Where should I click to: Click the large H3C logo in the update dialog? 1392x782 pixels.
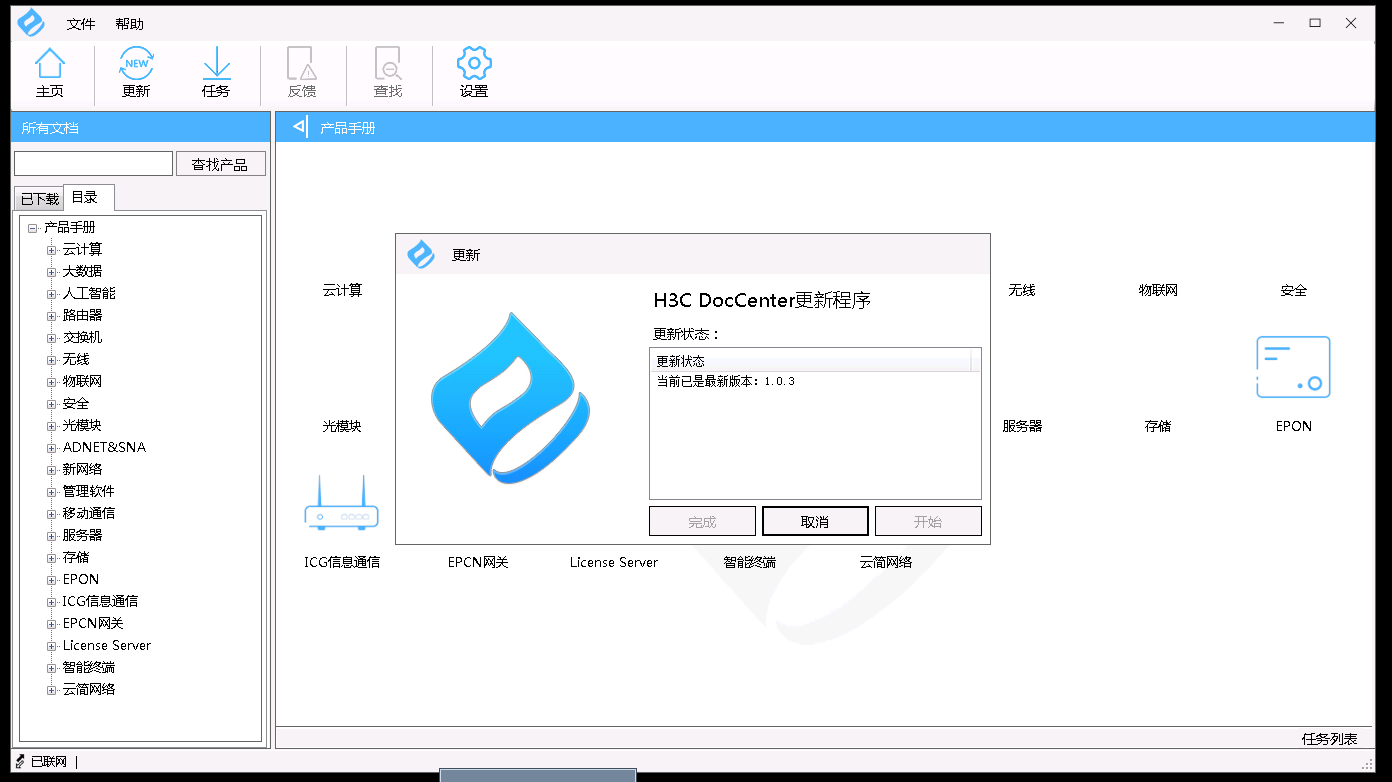coord(511,398)
